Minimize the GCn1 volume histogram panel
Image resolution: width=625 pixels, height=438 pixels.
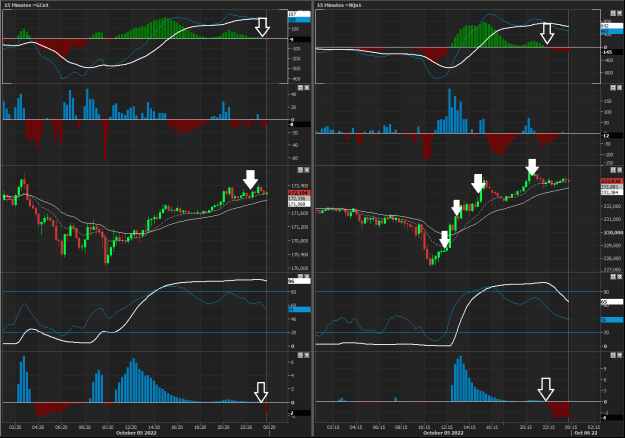tap(301, 88)
